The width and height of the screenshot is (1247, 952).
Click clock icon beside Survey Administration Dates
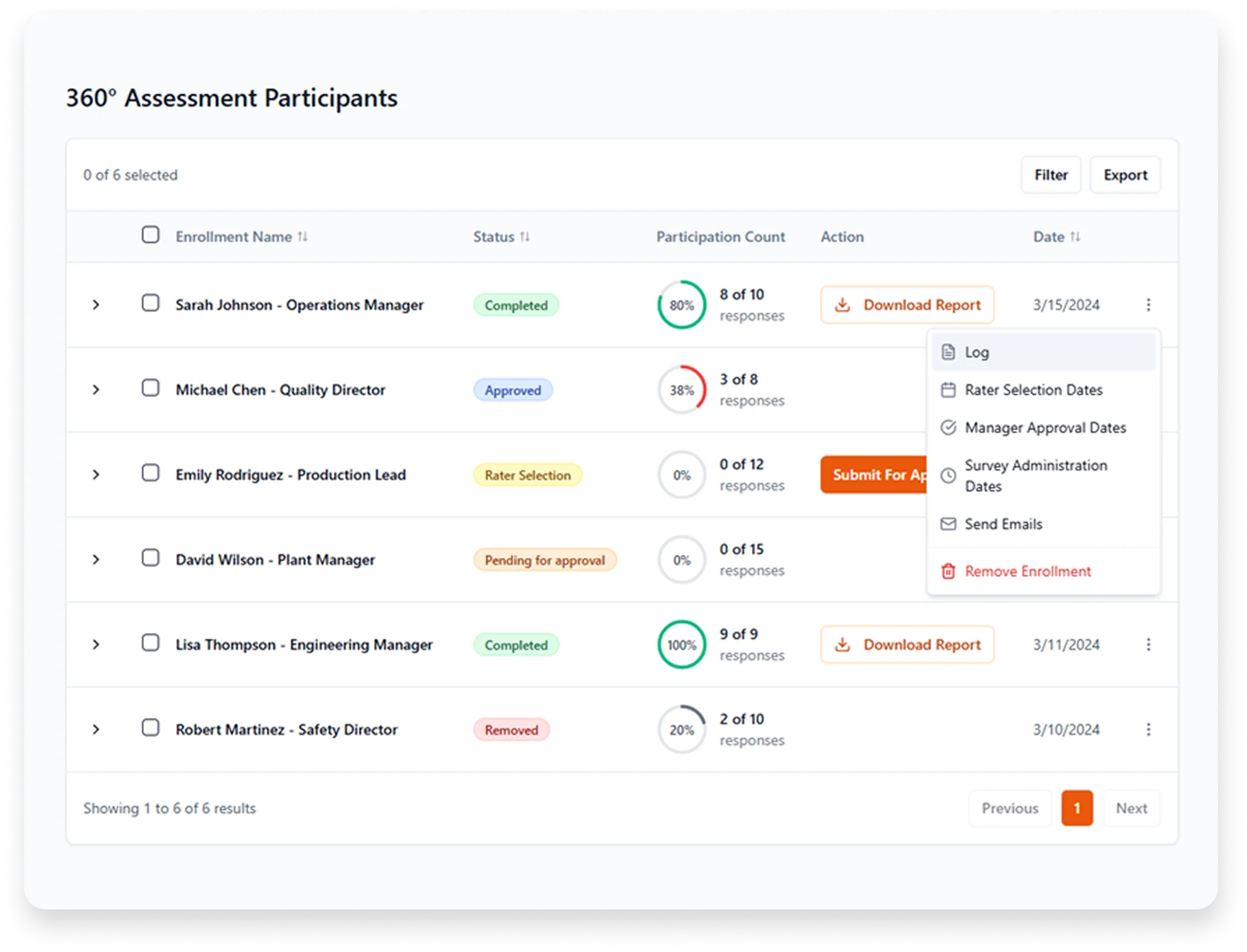(948, 475)
